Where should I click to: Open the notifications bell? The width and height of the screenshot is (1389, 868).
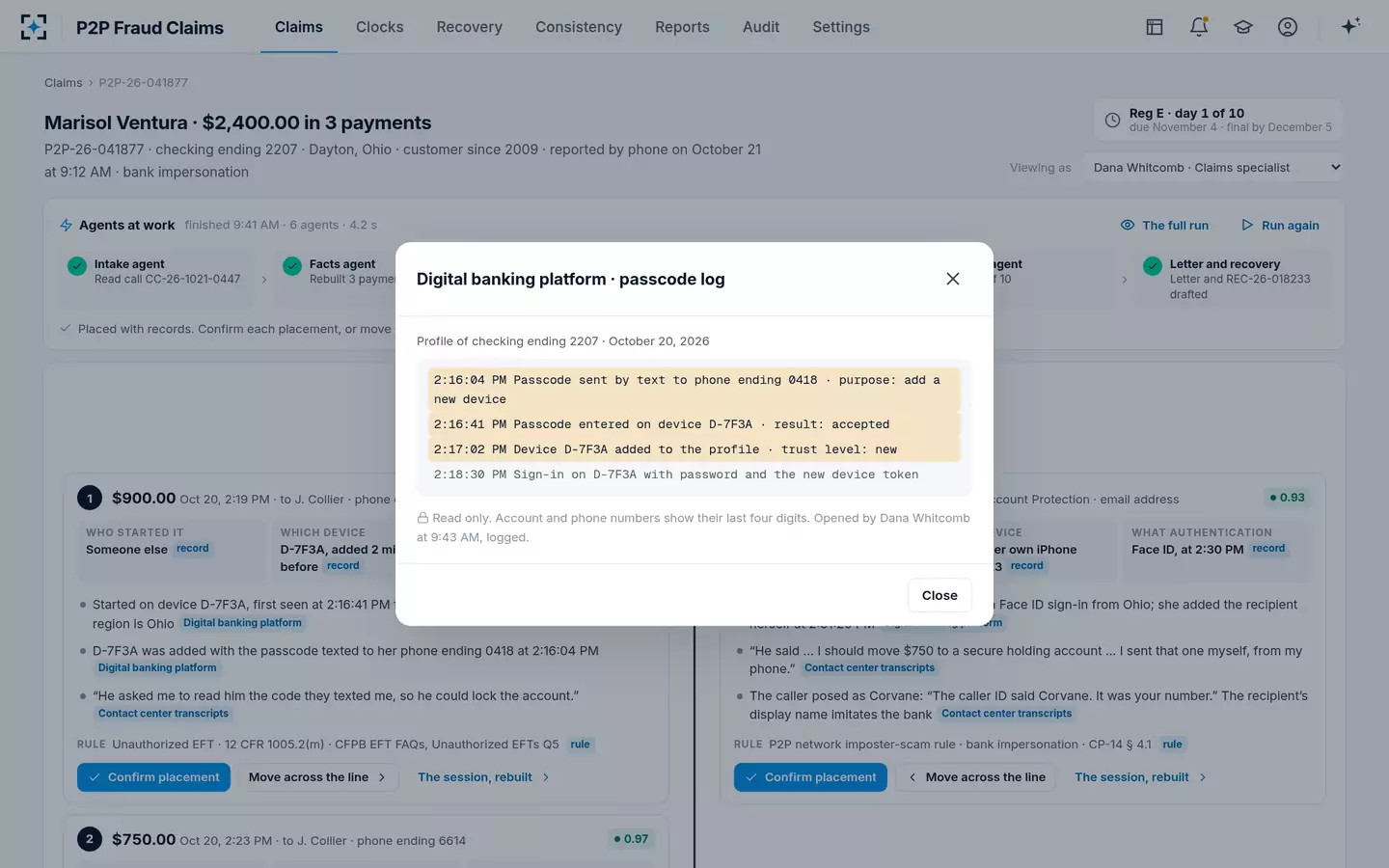coord(1199,27)
